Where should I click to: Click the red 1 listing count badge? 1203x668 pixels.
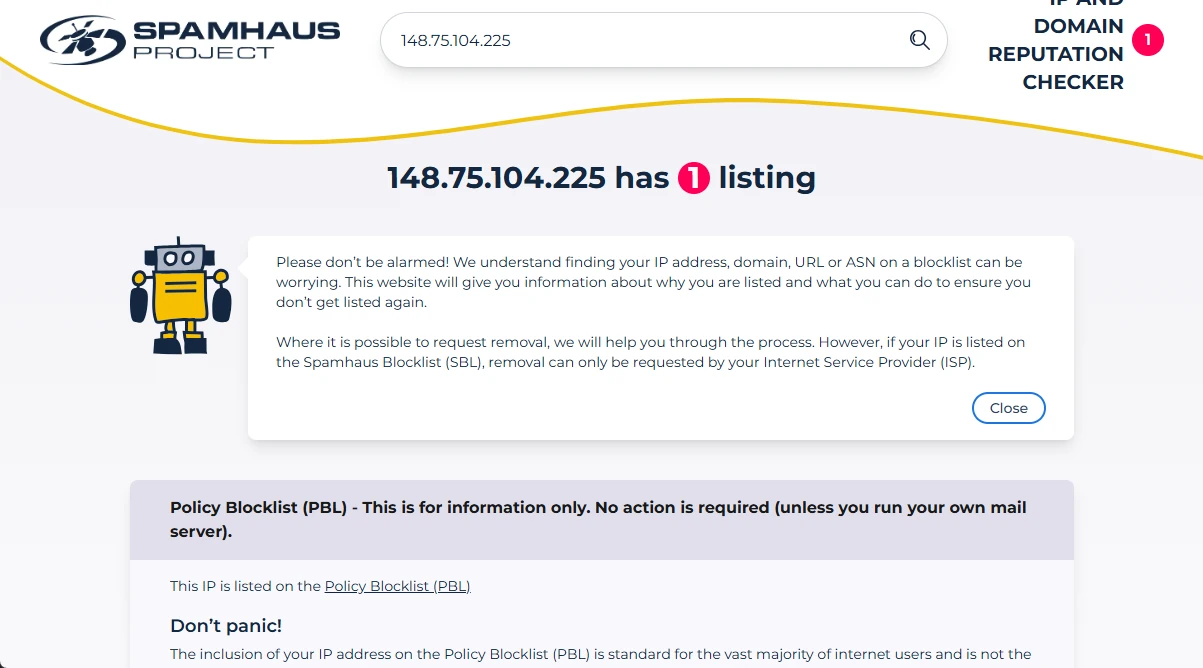pyautogui.click(x=693, y=179)
